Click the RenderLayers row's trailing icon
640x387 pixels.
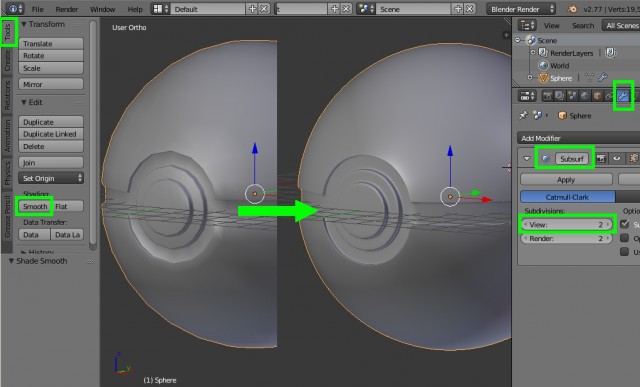click(611, 53)
